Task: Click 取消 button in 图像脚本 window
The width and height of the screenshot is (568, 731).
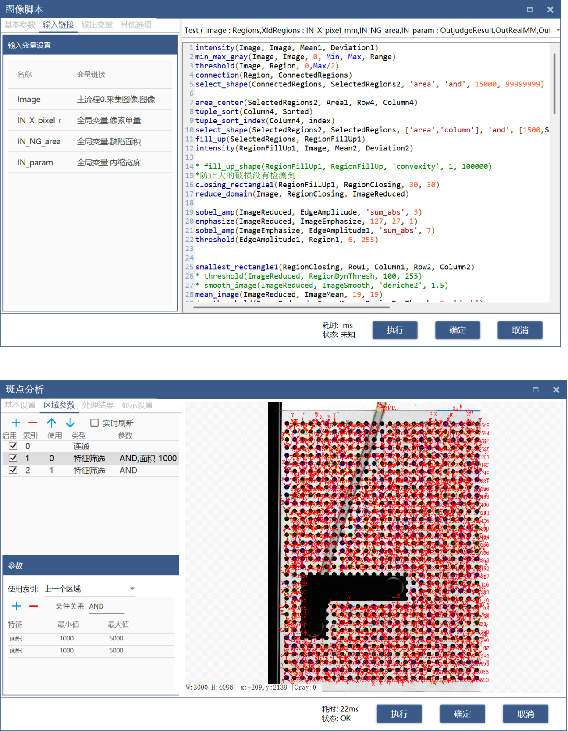Action: 520,330
